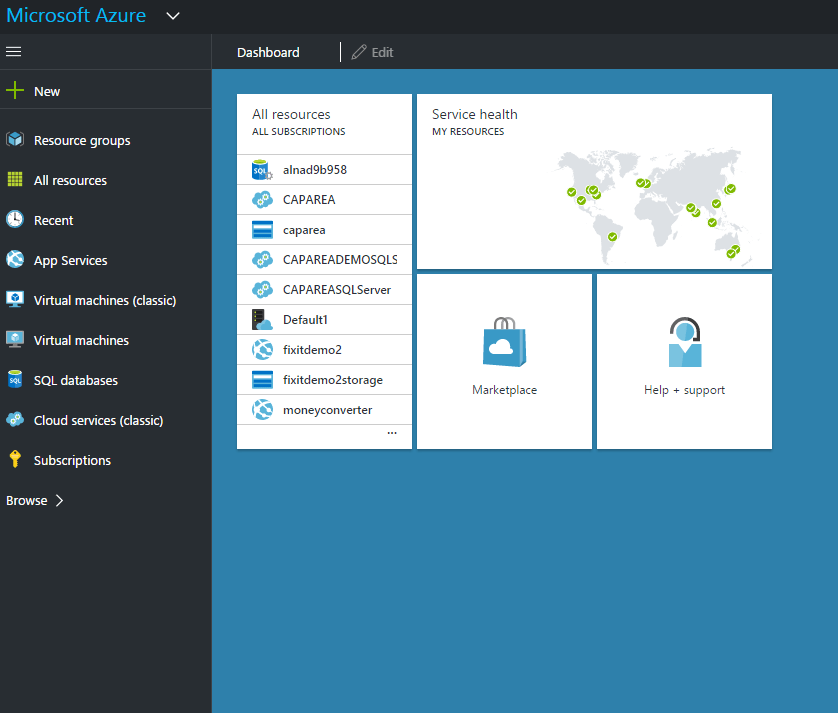Click the All resources grid icon
The width and height of the screenshot is (838, 713).
pos(15,179)
